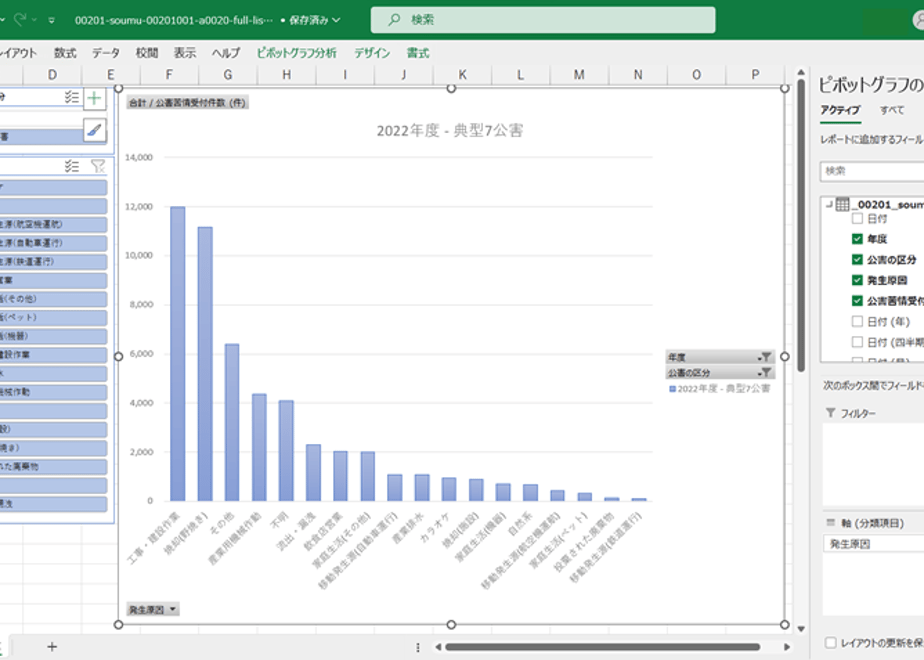
Task: Toggle multi-select on the upper slicer
Action: [x=71, y=97]
